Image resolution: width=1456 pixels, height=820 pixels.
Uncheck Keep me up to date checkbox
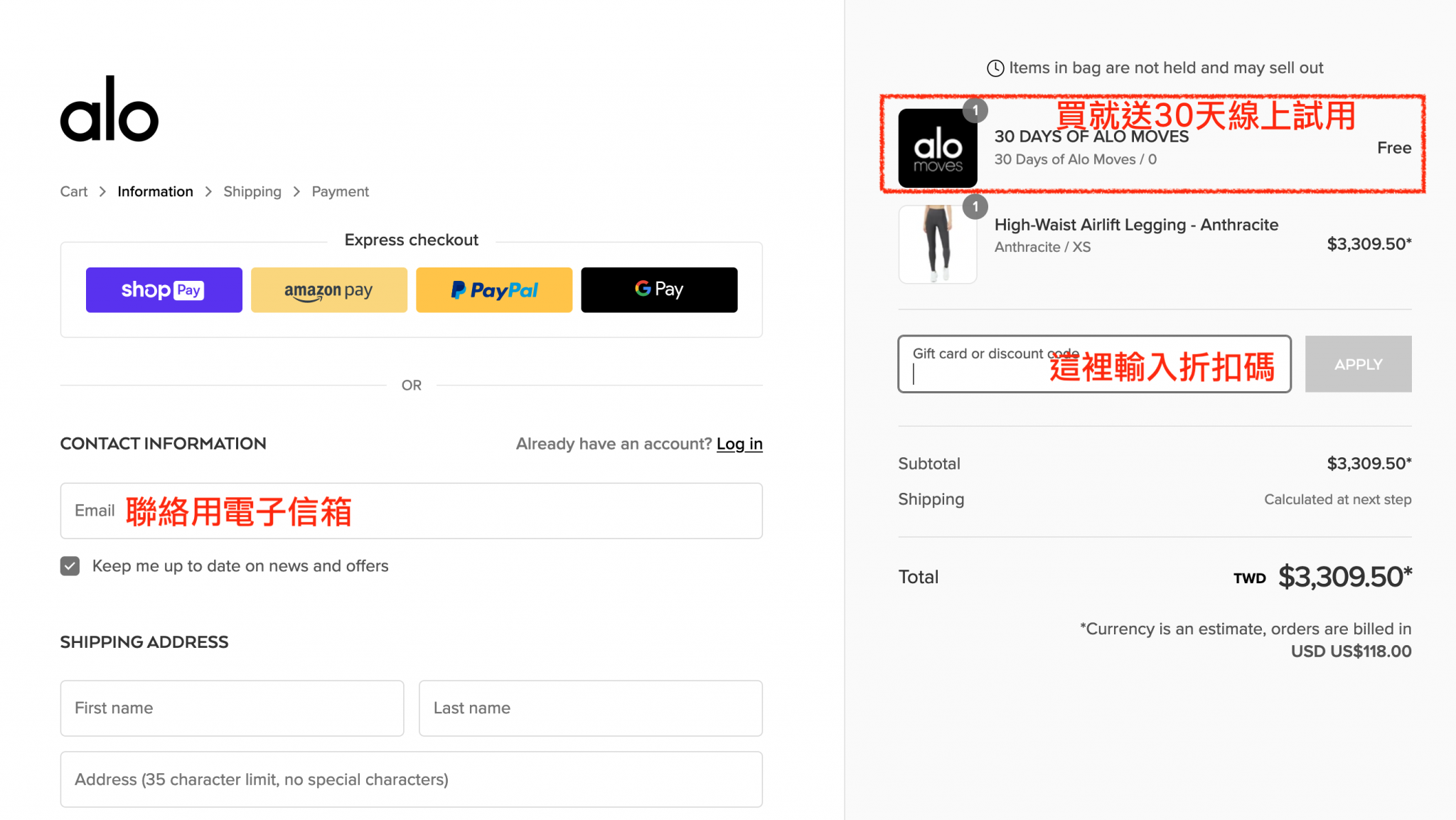click(70, 566)
